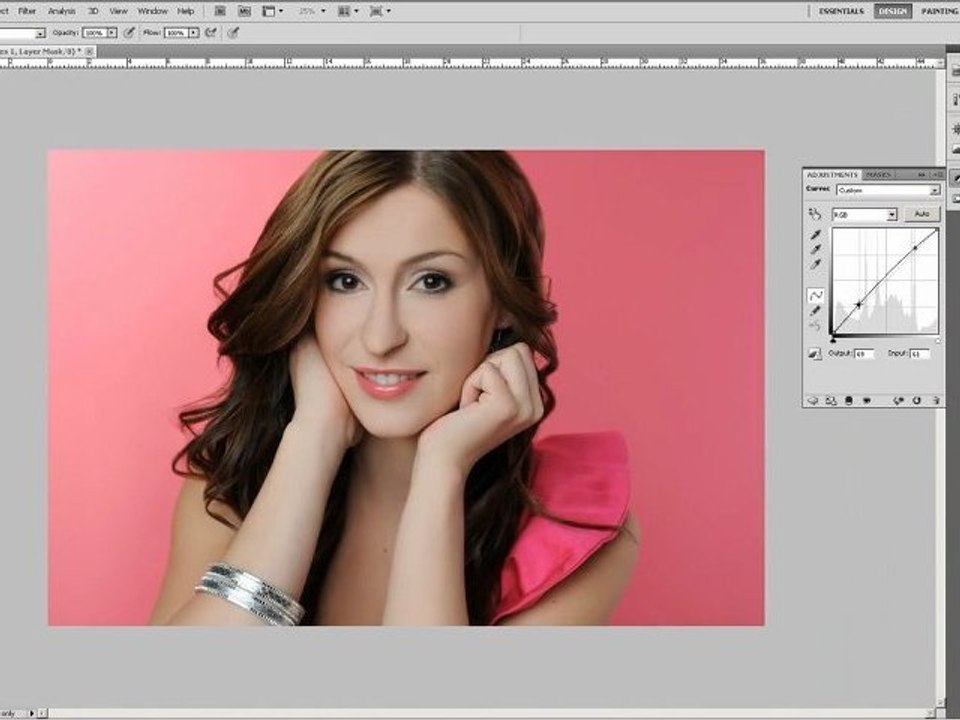960x720 pixels.
Task: Pick the white point eyedropper in Curves
Action: pos(816,264)
